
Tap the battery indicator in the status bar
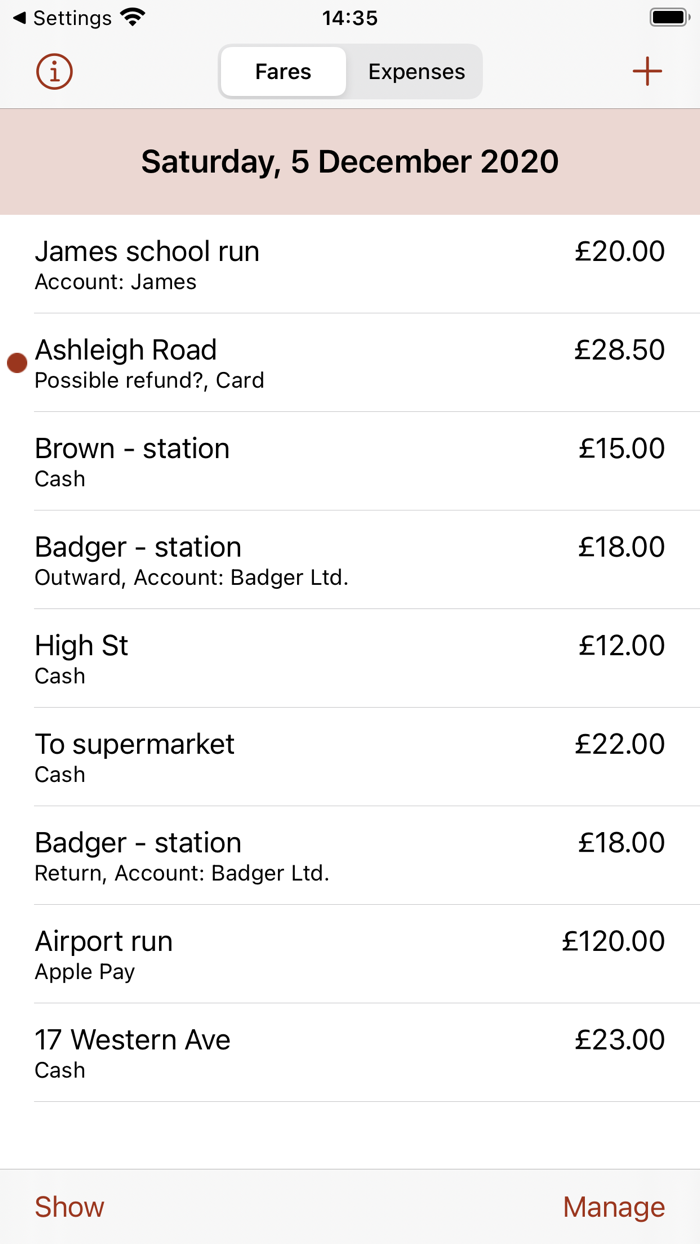click(668, 16)
